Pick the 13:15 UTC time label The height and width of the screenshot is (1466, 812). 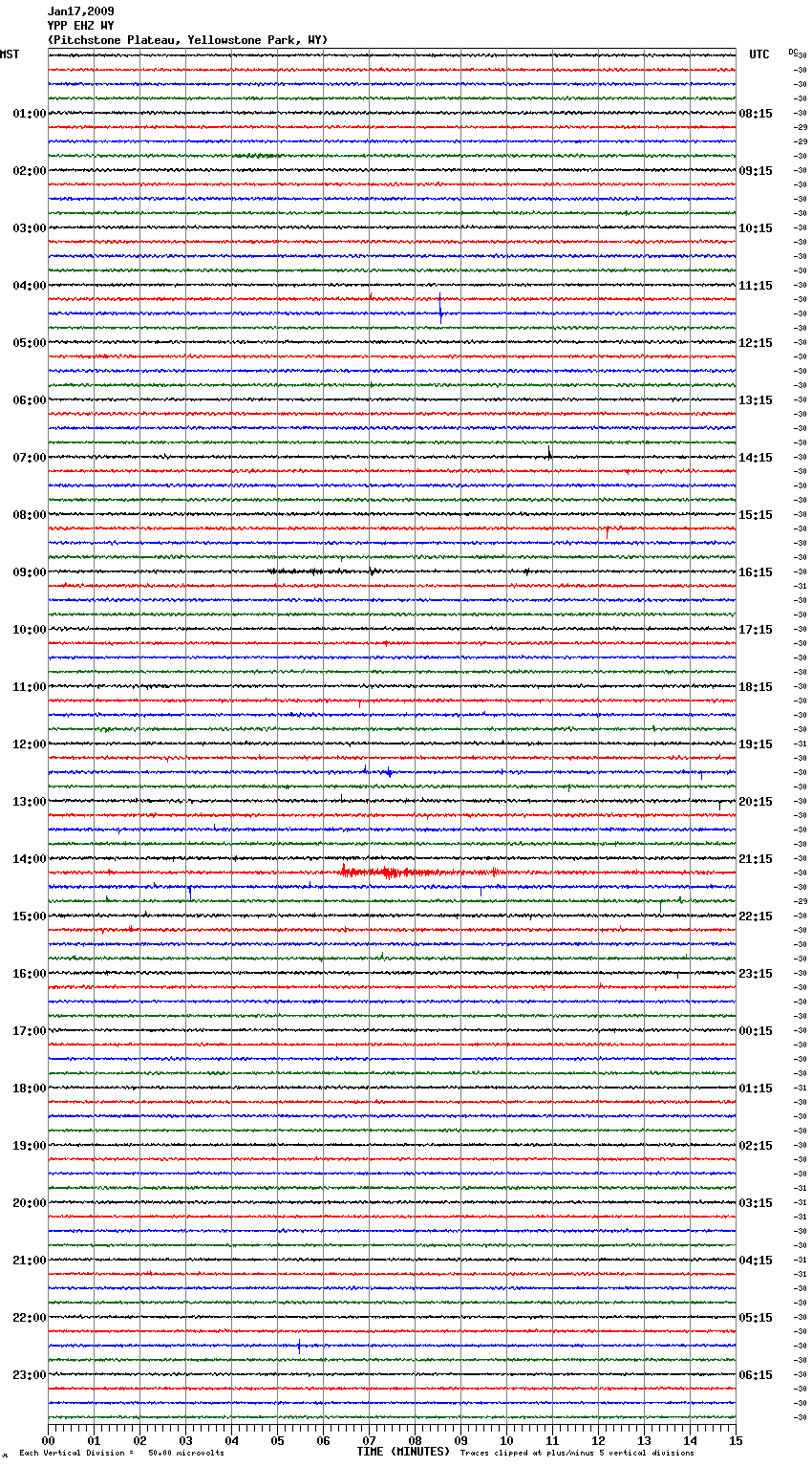click(x=756, y=400)
